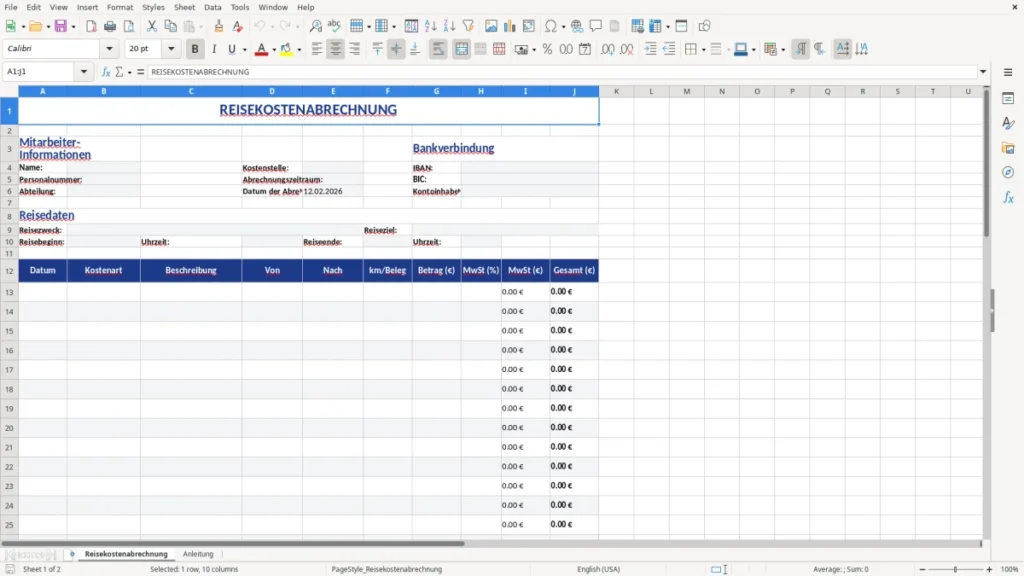Screen dimensions: 1024x576
Task: Toggle Center Horizontally alignment
Action: (336, 49)
